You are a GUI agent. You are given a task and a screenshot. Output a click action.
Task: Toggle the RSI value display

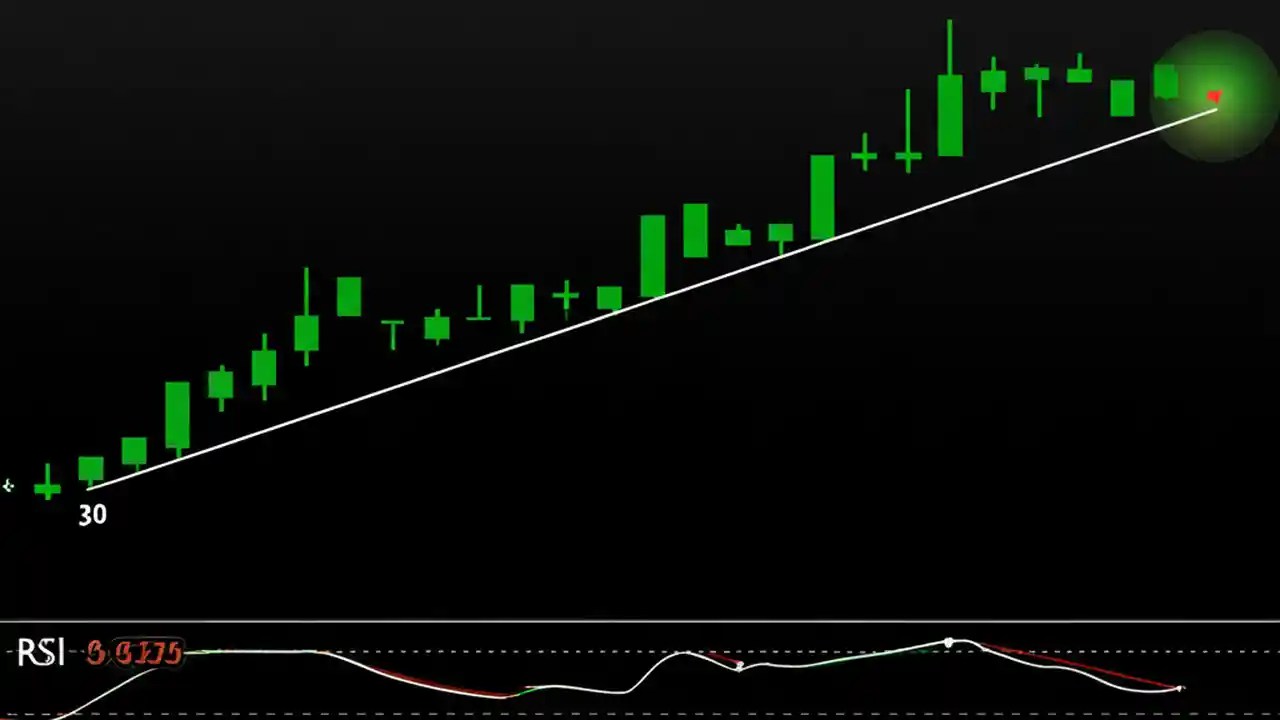click(x=135, y=653)
